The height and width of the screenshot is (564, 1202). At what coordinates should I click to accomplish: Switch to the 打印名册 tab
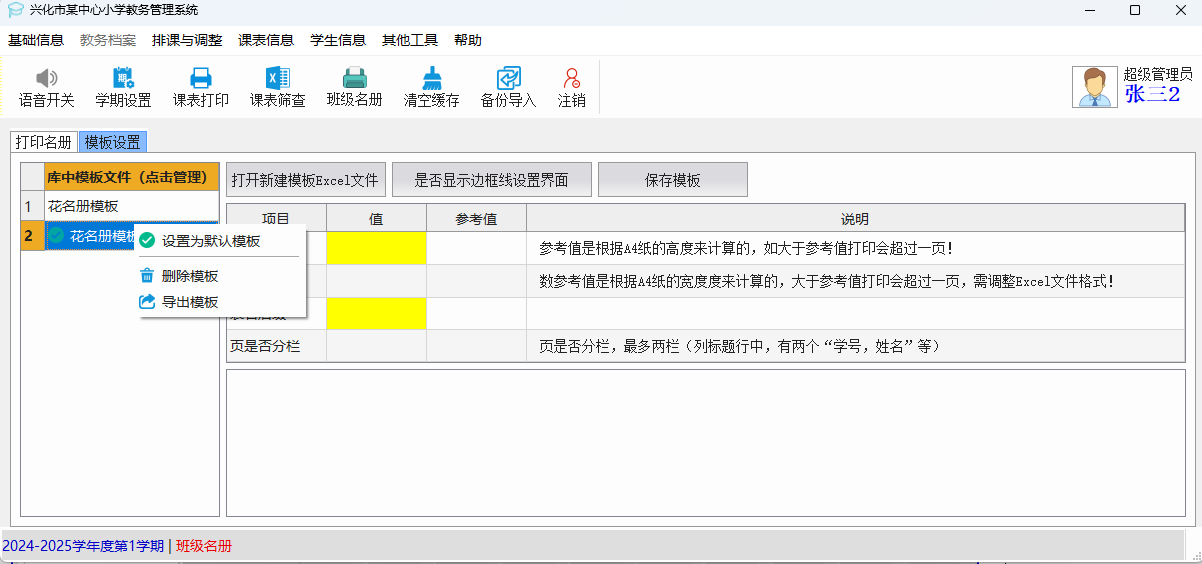click(43, 142)
